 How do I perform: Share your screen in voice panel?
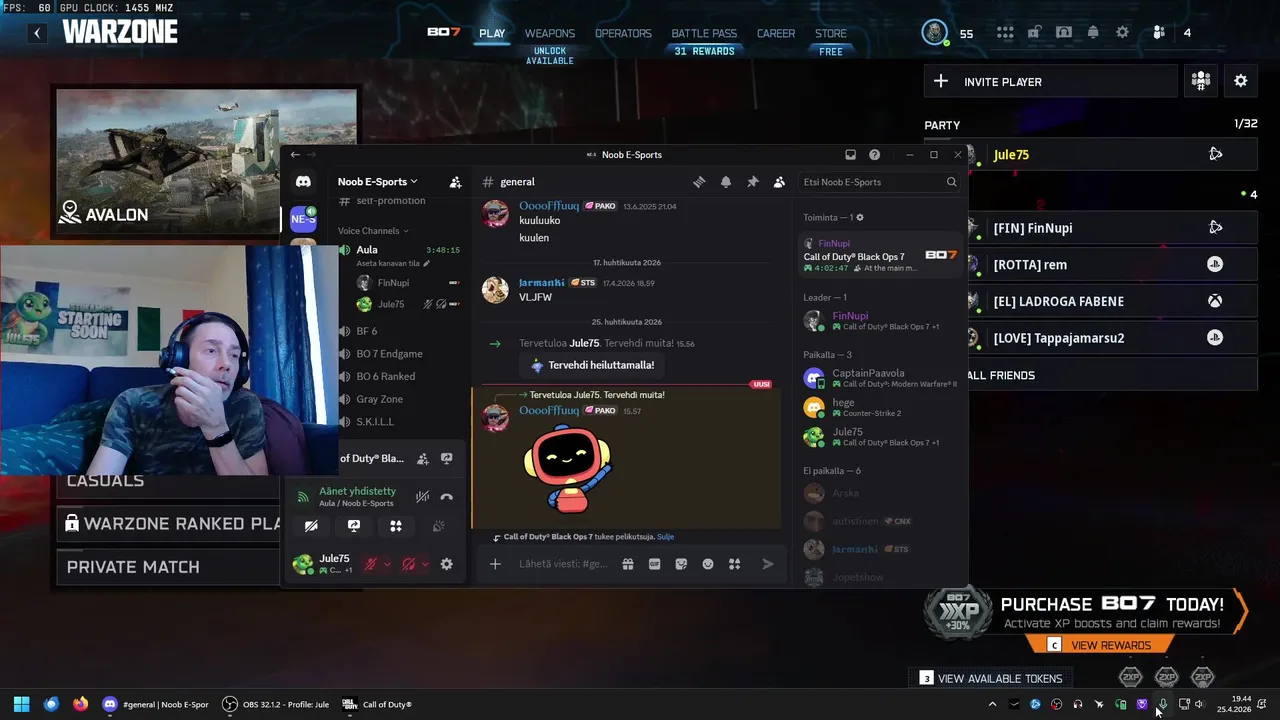click(x=354, y=526)
